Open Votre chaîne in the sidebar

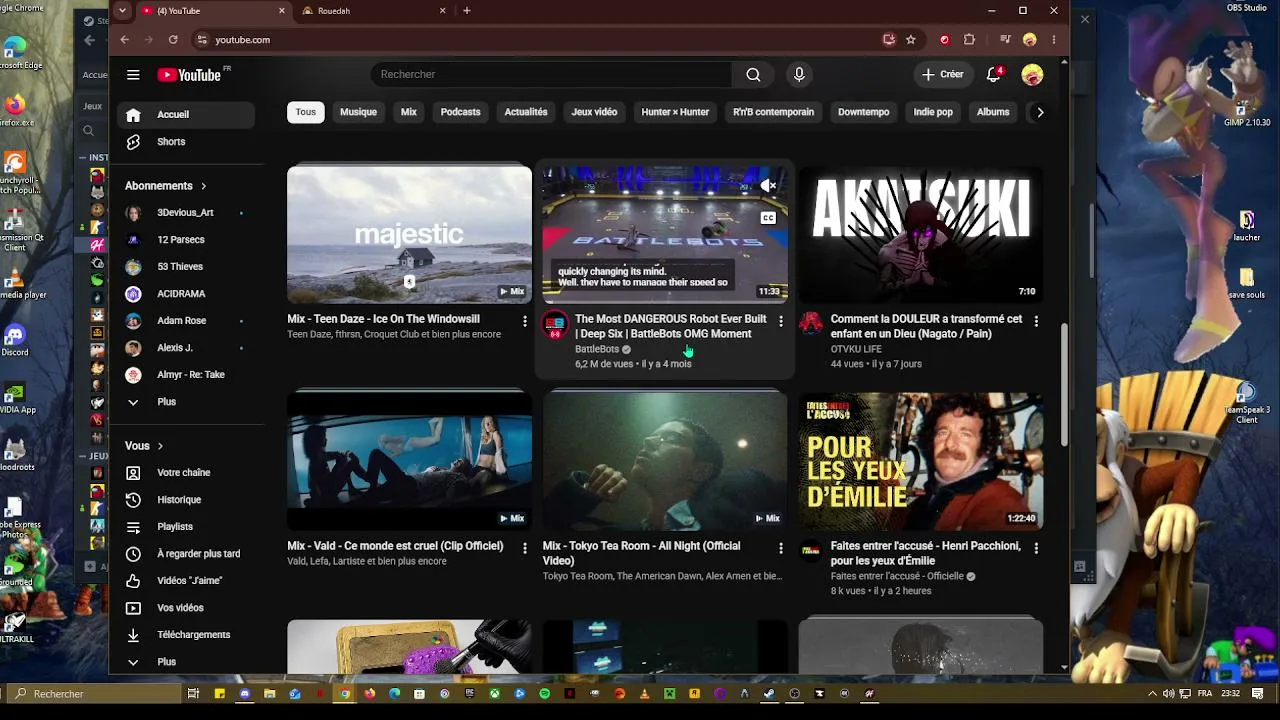pos(187,473)
